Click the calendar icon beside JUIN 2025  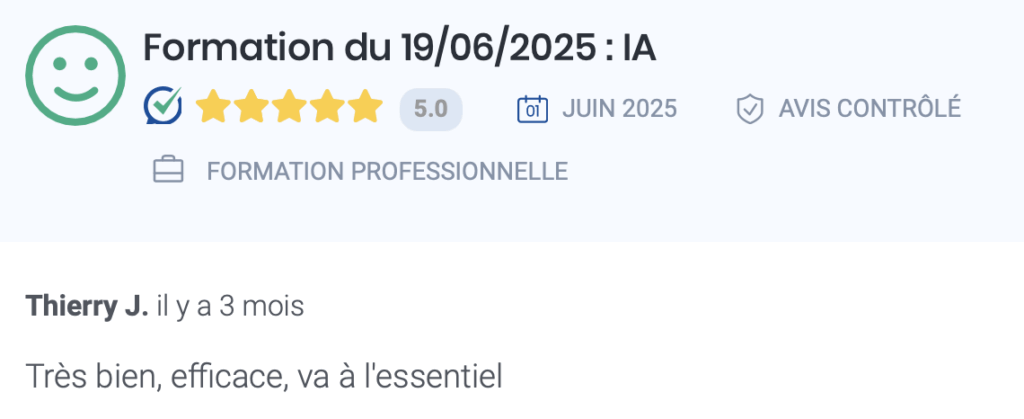(533, 108)
